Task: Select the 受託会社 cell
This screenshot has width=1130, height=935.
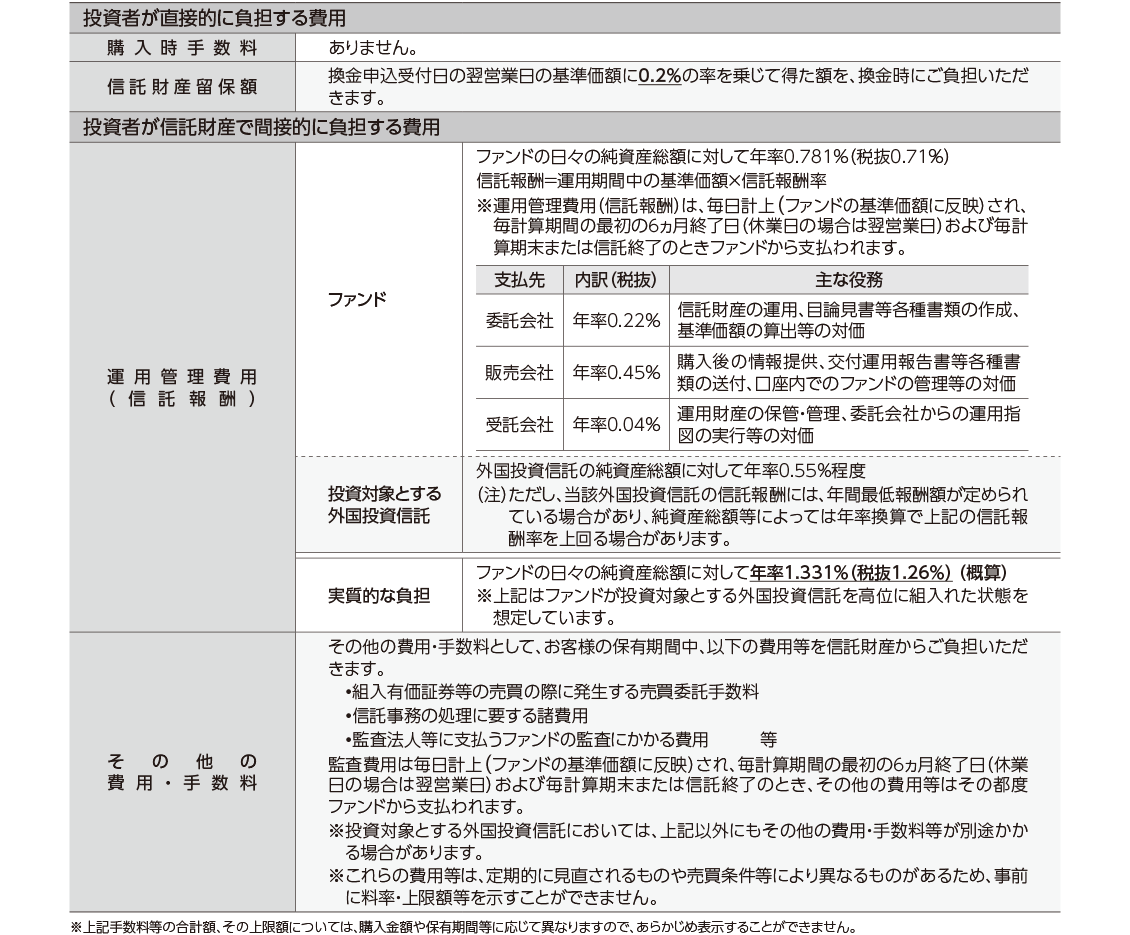Action: click(x=519, y=424)
